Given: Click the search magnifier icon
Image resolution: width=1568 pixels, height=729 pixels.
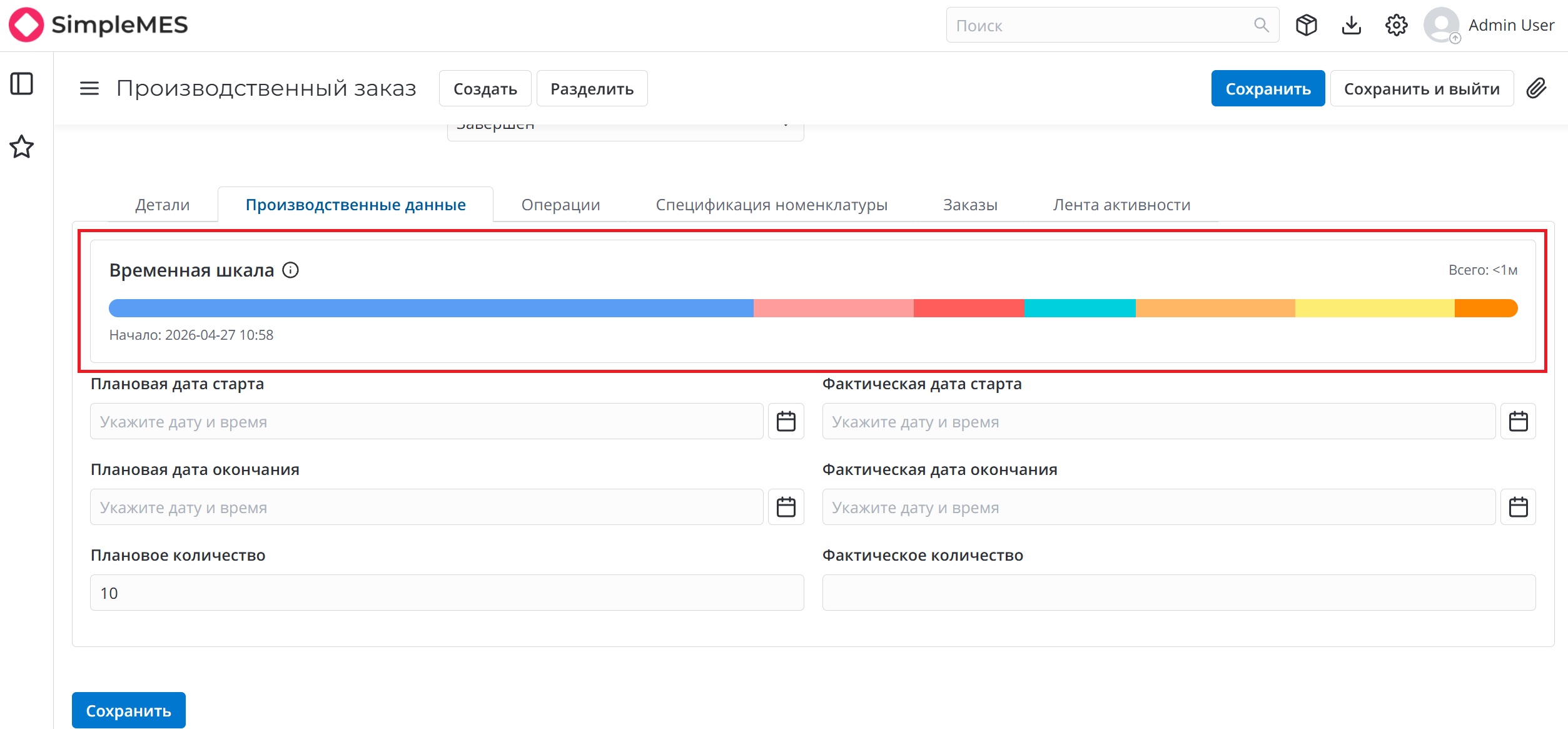Looking at the screenshot, I should [1261, 25].
